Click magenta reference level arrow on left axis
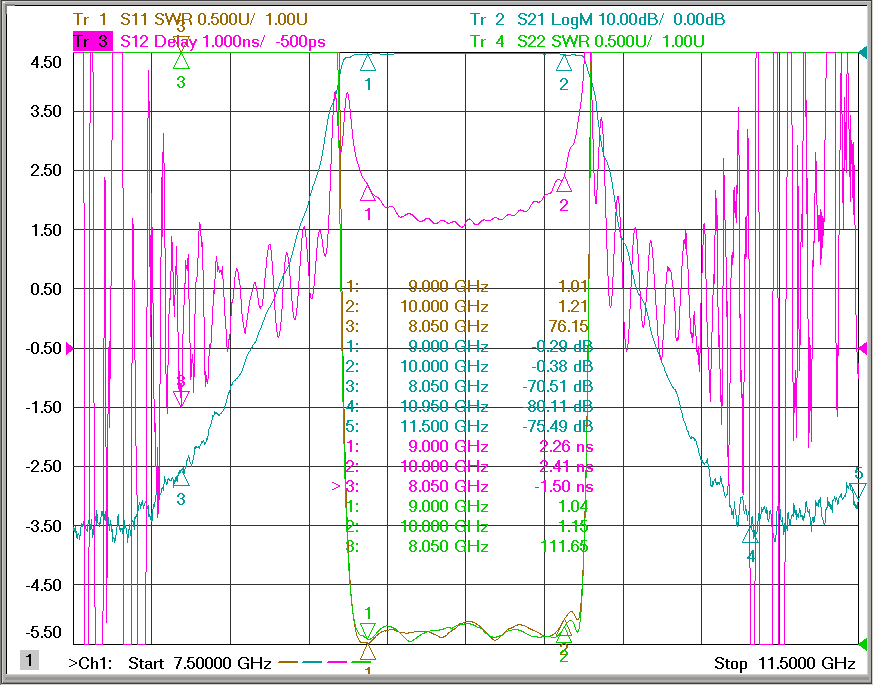 point(70,349)
